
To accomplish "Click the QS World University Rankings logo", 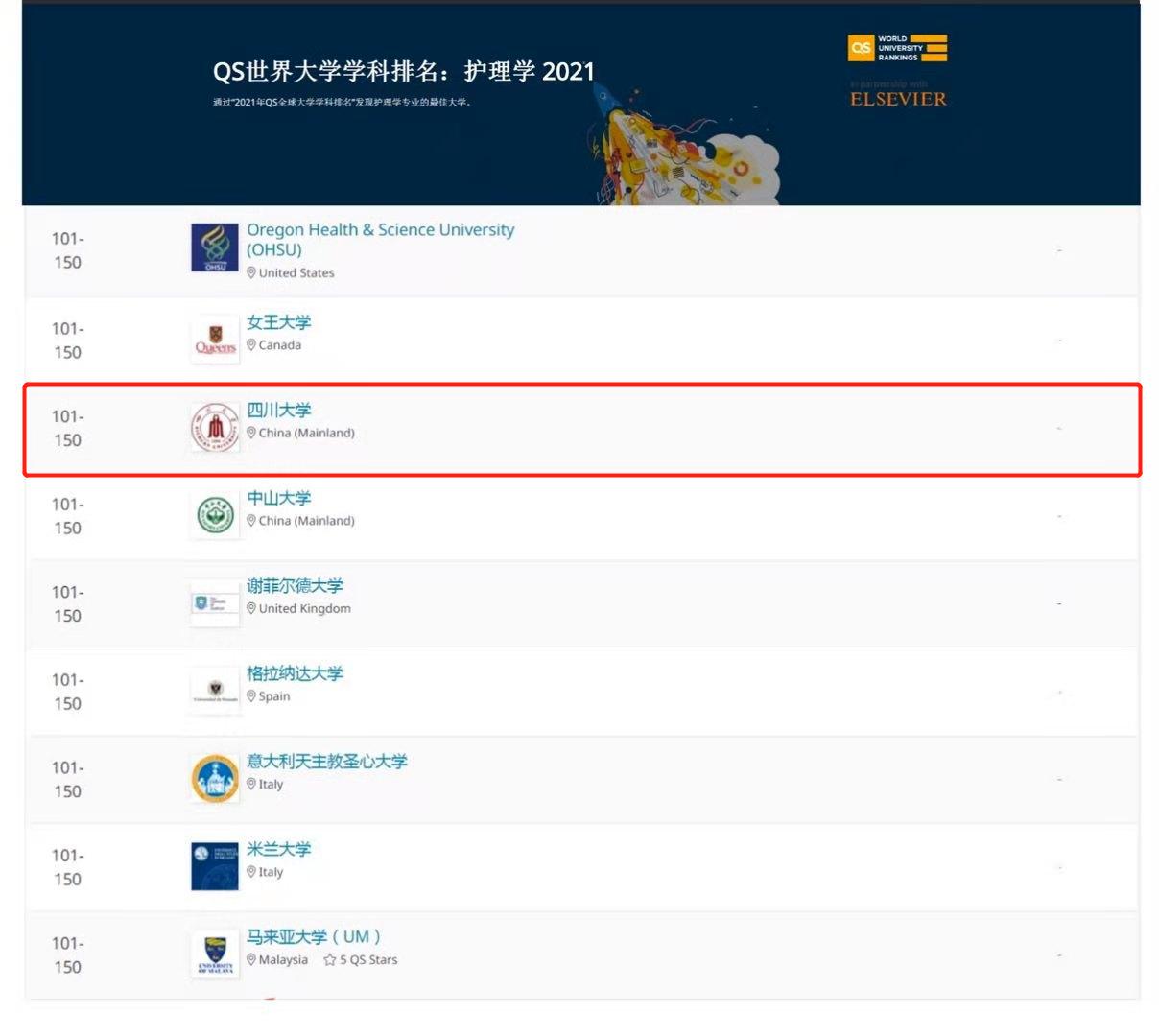I will 897,48.
